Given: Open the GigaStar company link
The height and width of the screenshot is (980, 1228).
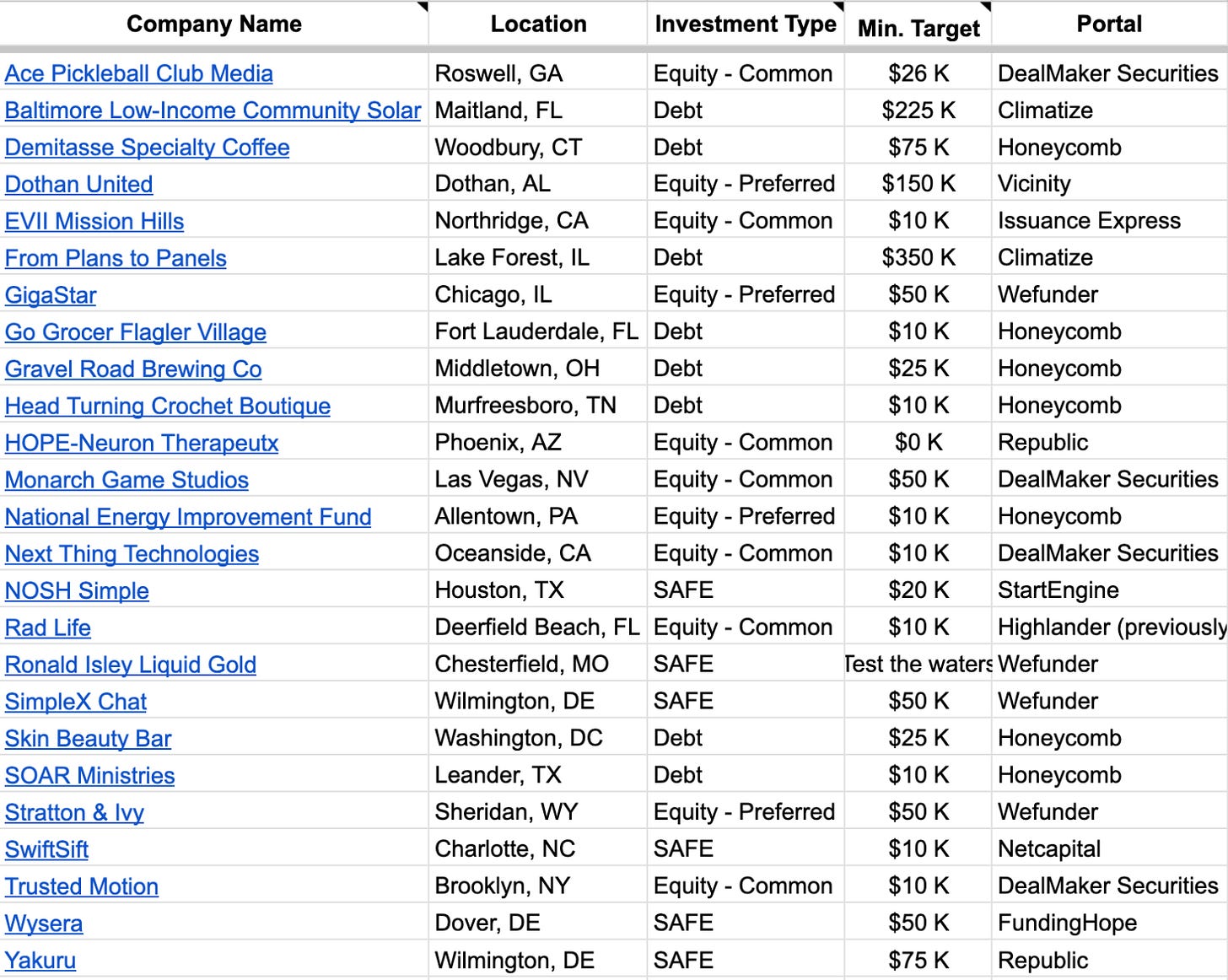Looking at the screenshot, I should [51, 295].
